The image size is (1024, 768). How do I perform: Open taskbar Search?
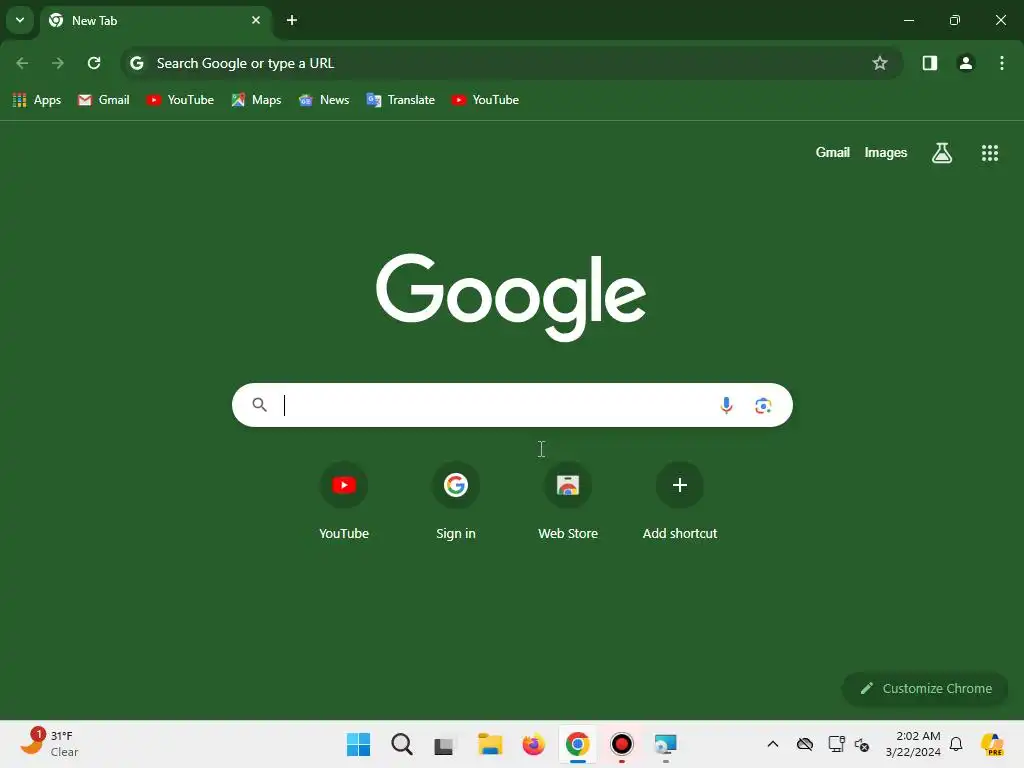(x=402, y=744)
